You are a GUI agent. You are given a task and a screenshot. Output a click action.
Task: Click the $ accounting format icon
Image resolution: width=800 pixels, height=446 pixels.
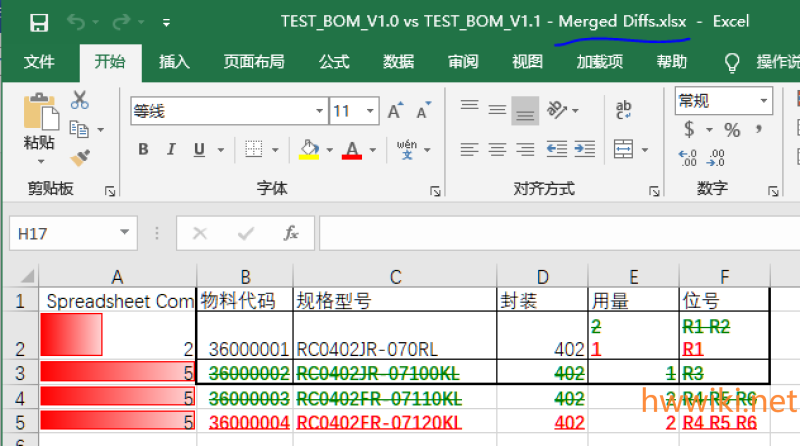689,129
